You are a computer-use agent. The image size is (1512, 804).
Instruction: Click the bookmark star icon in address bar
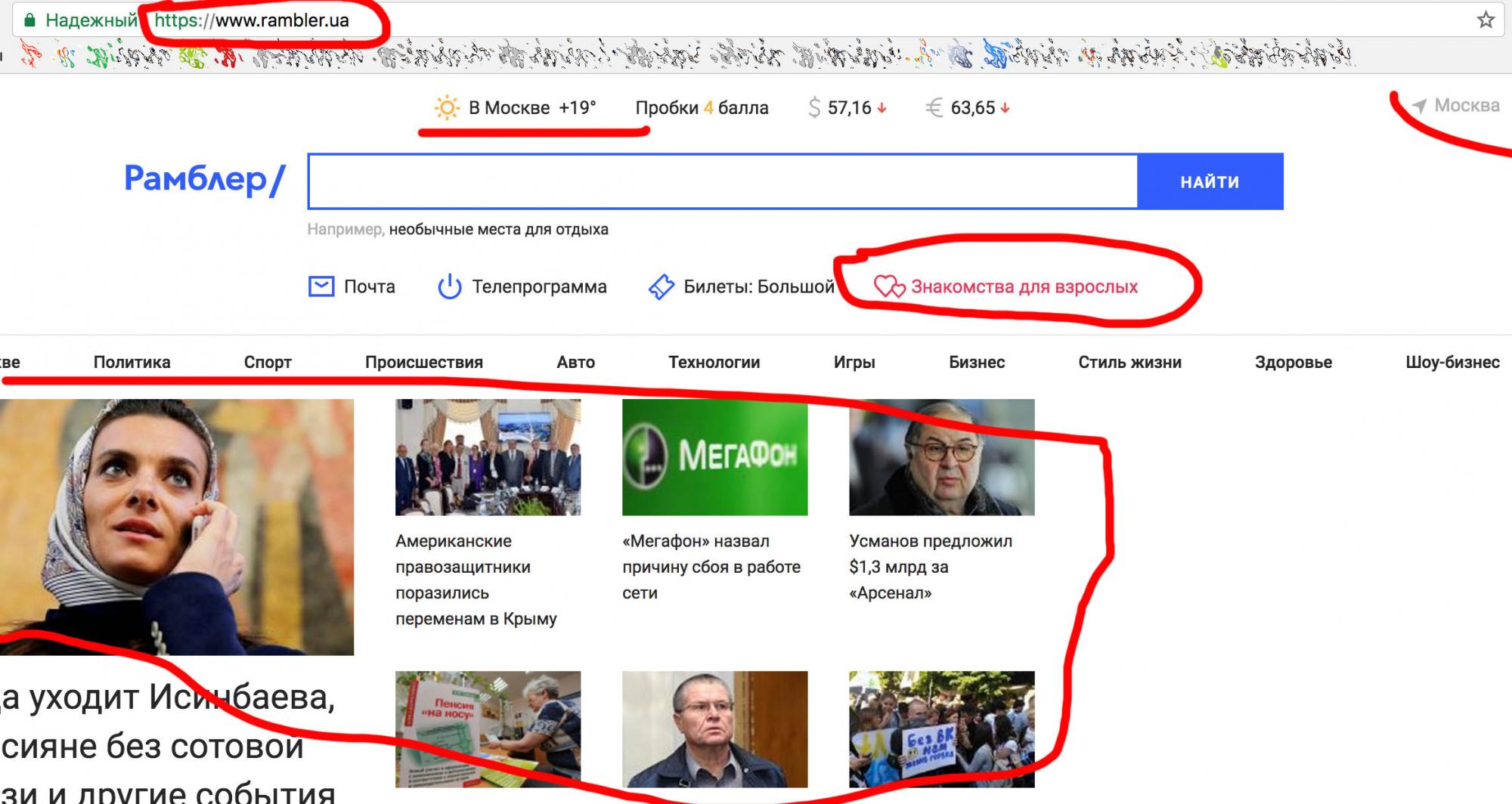pos(1486,20)
